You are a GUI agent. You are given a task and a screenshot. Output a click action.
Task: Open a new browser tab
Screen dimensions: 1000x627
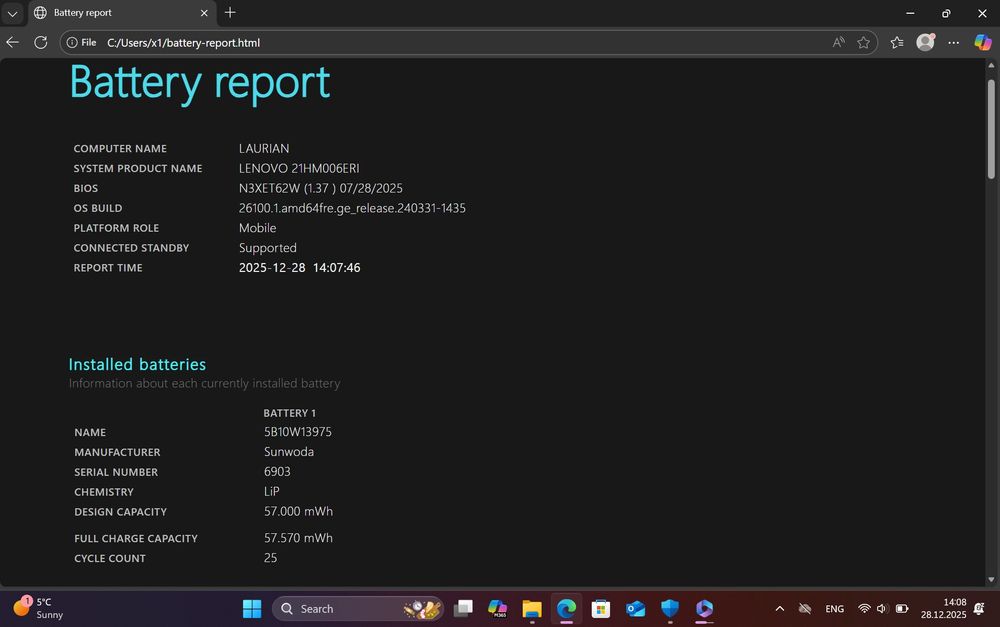230,13
